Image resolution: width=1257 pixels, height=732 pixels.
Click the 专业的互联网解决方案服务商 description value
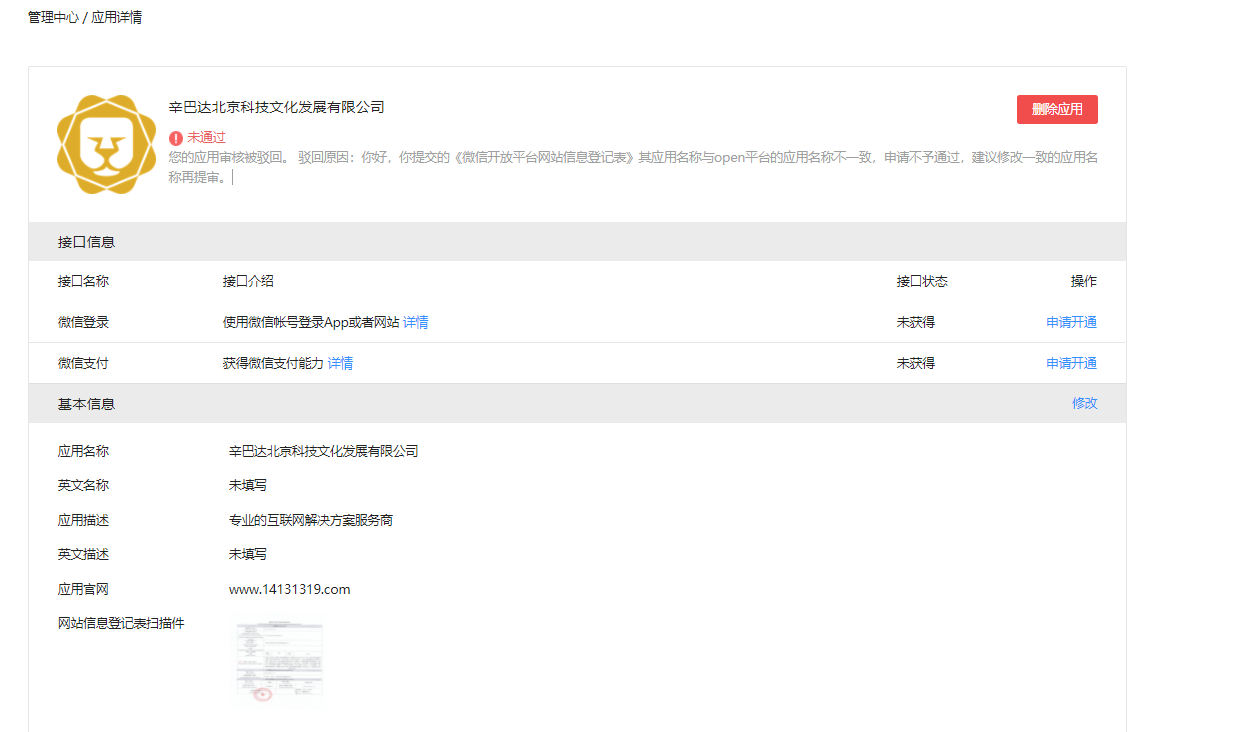click(311, 520)
